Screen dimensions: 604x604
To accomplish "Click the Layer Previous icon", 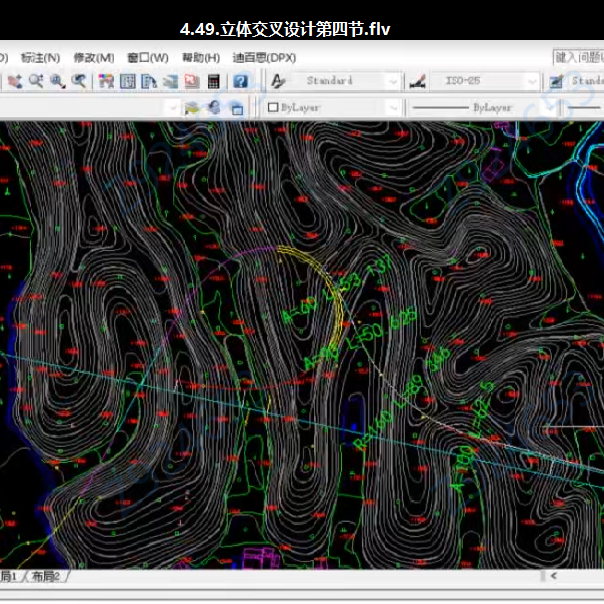I will tap(214, 107).
